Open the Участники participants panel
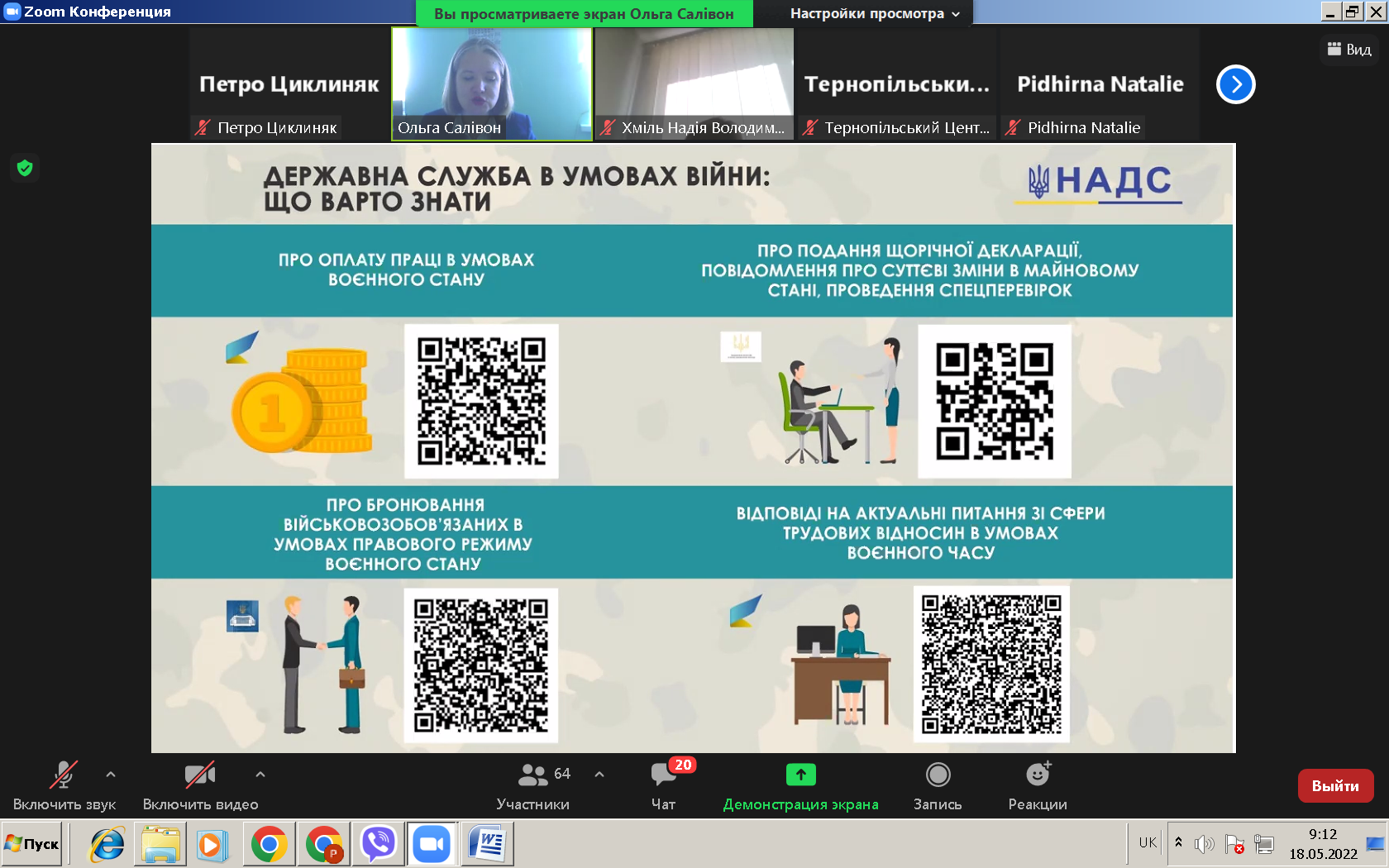The width and height of the screenshot is (1389, 868). click(x=533, y=785)
